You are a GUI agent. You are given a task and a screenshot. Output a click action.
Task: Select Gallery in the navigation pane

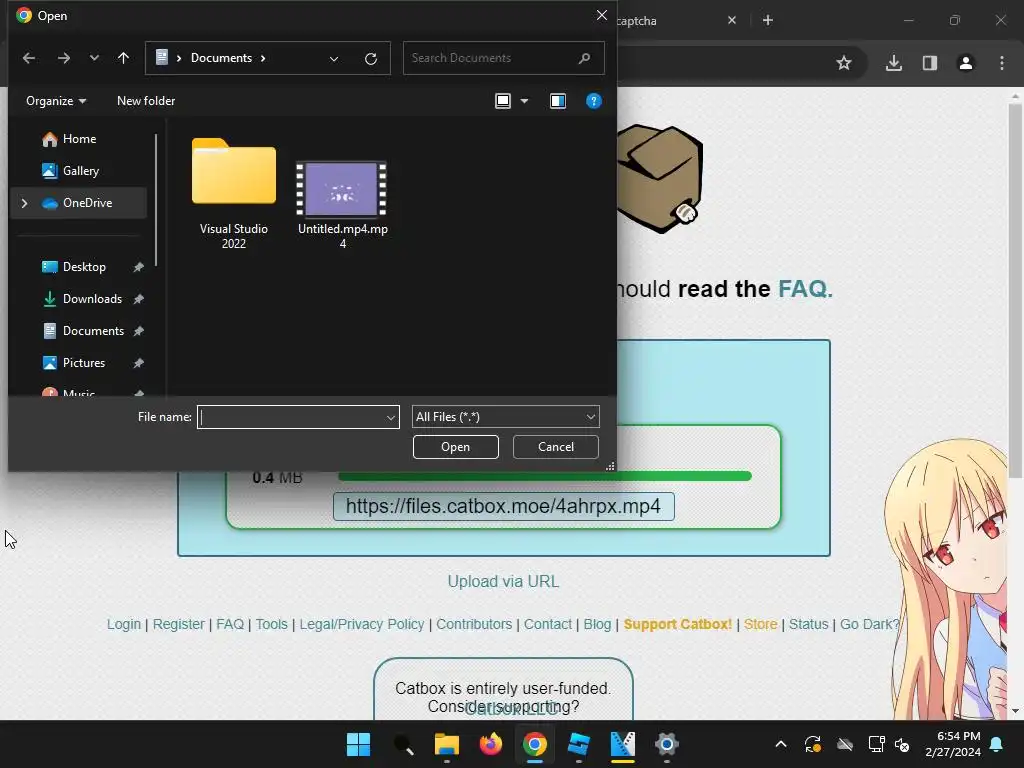click(81, 171)
